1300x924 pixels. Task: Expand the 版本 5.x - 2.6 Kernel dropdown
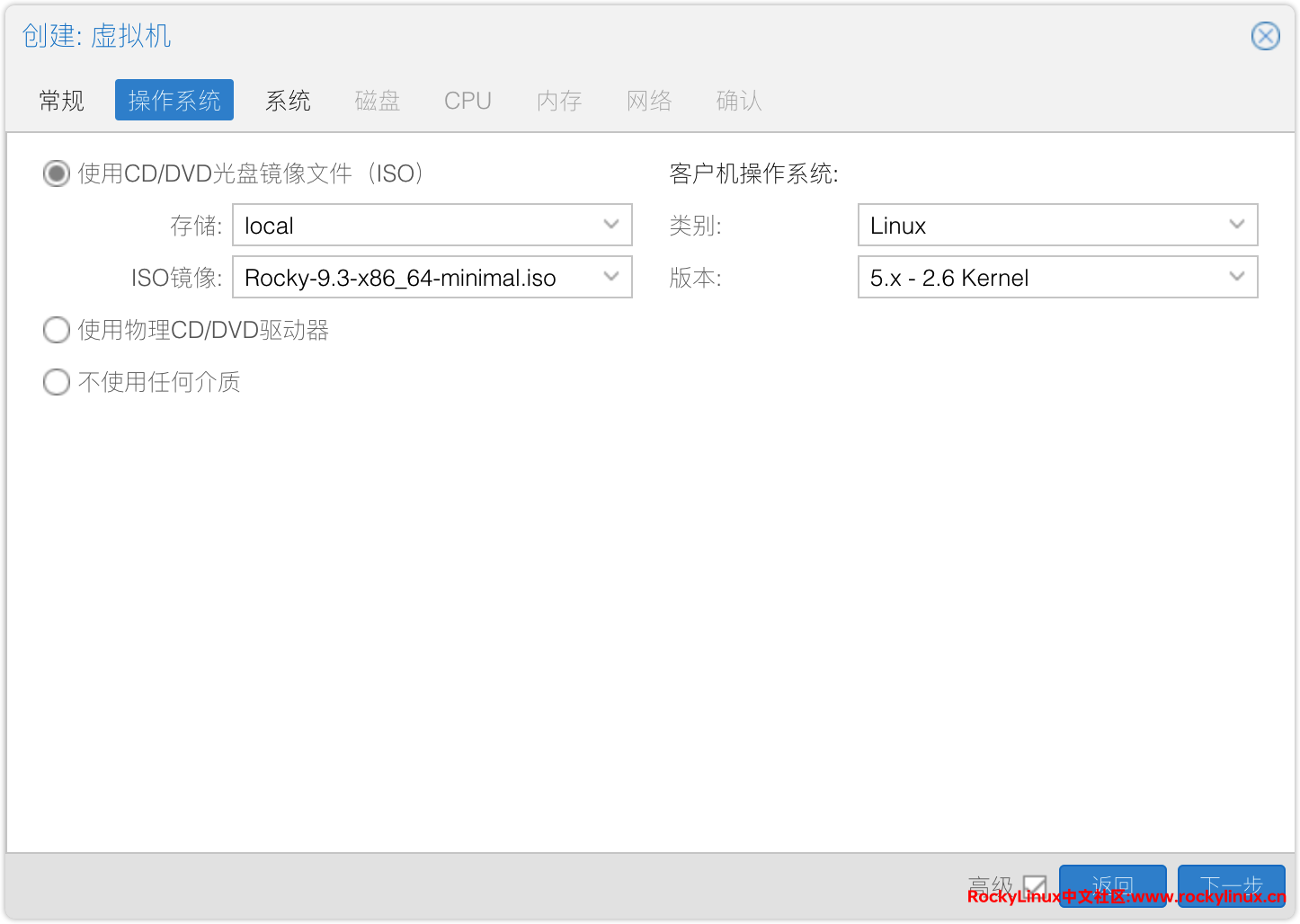pyautogui.click(x=1237, y=277)
